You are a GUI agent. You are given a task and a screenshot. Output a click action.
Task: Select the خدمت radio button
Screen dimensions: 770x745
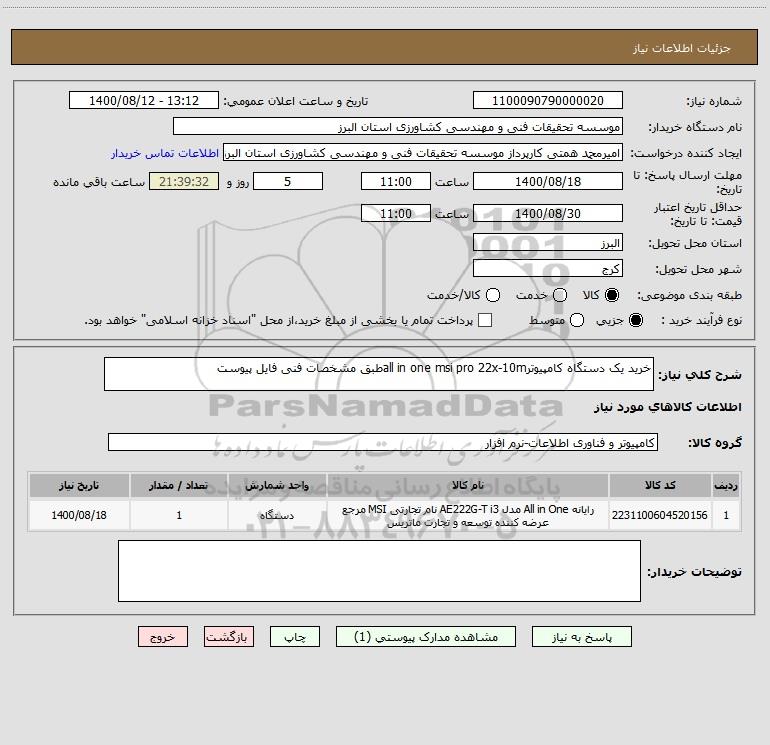click(x=560, y=295)
